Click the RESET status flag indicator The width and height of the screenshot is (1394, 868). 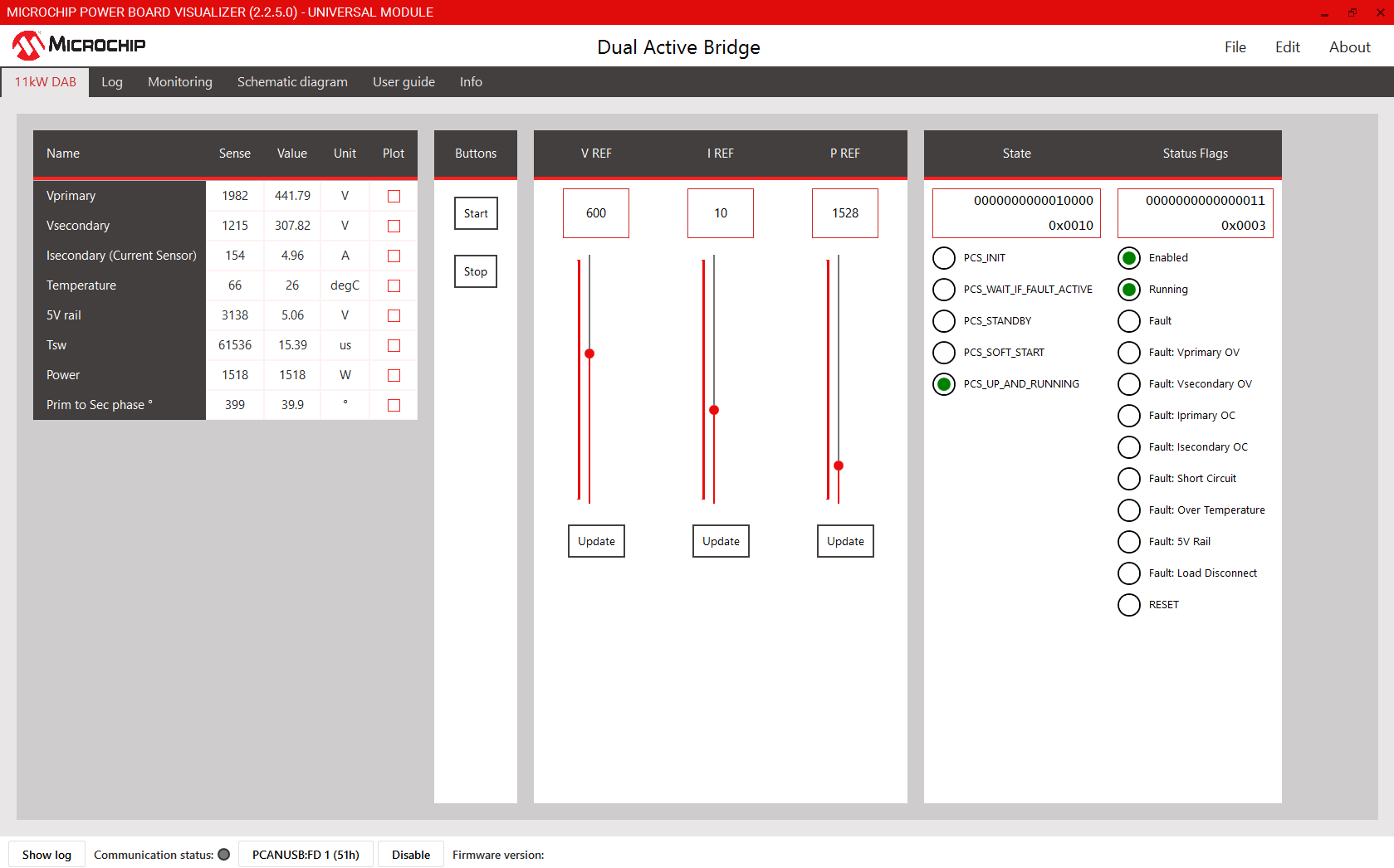coord(1129,605)
